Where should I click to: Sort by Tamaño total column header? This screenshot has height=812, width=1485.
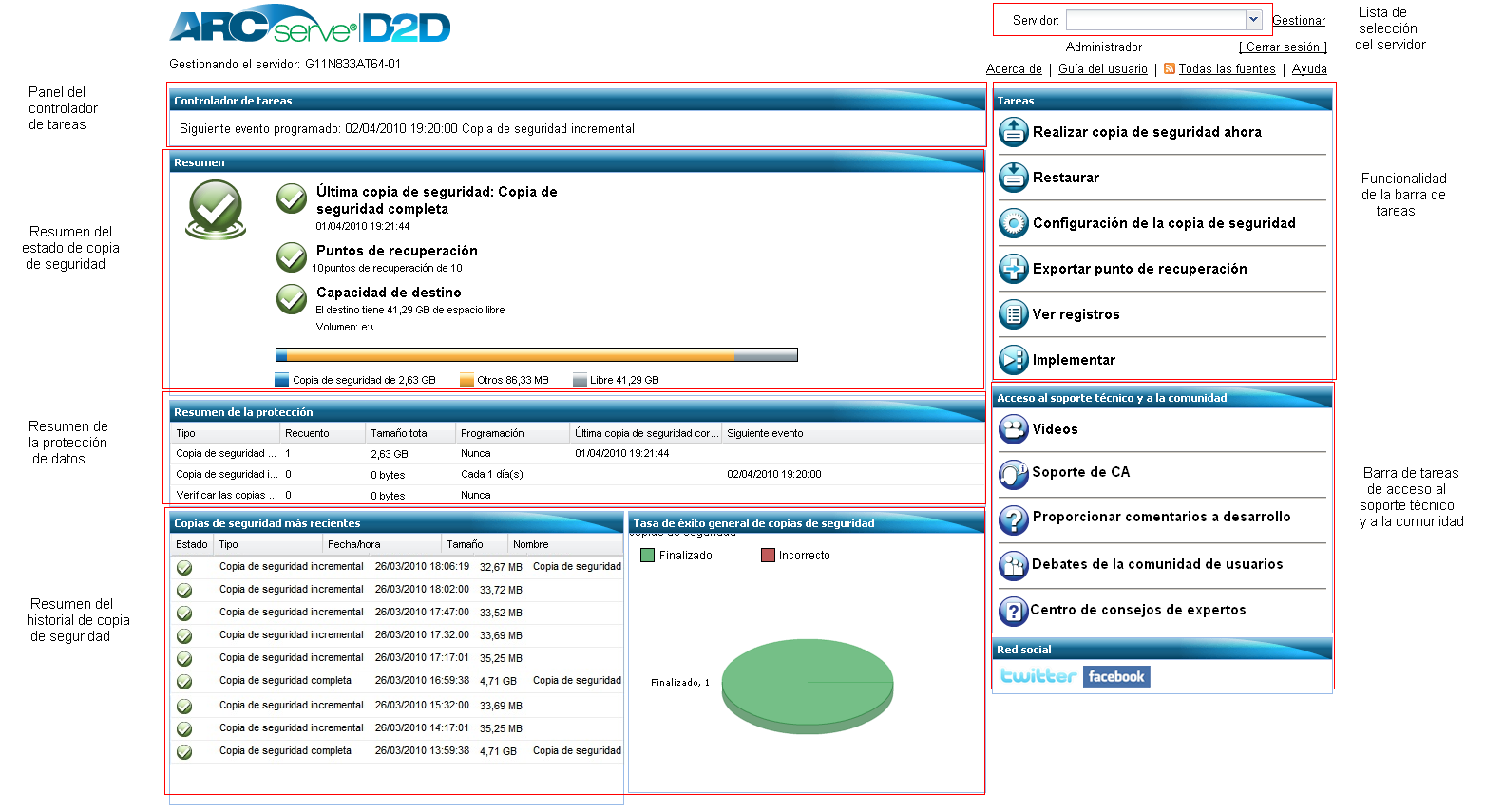click(409, 433)
